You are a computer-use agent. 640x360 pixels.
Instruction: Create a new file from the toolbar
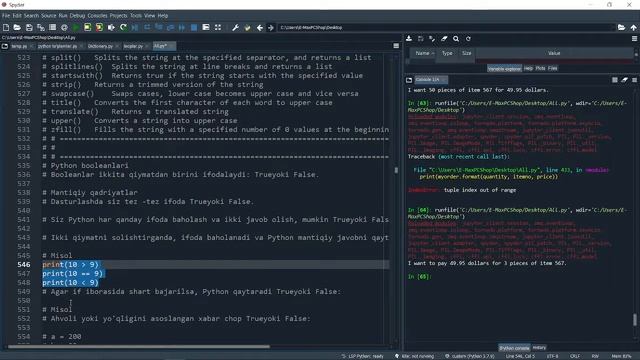(6, 27)
